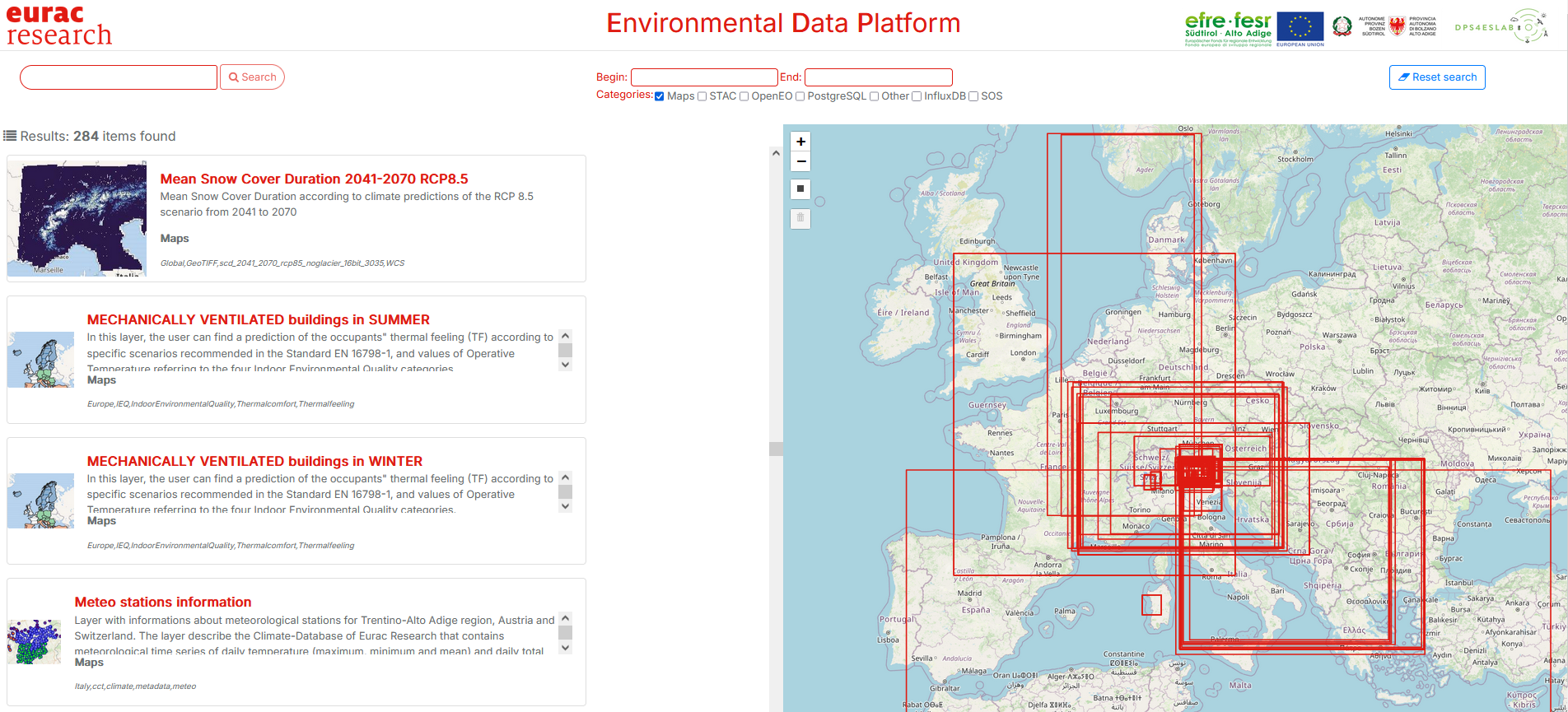Click the 'Lisboa' label on the map

tap(888, 640)
